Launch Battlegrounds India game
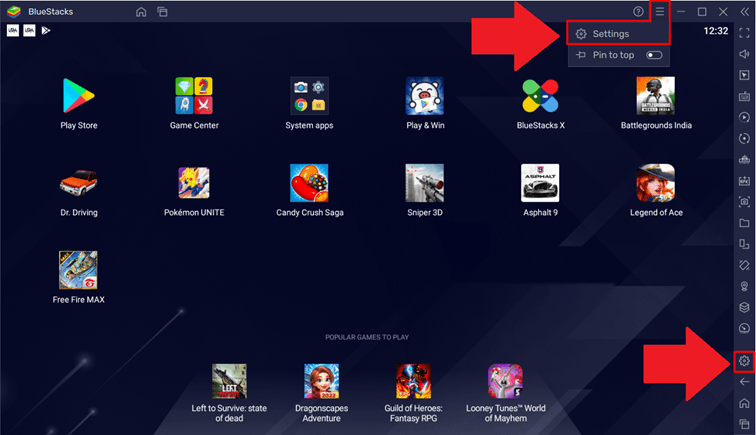Viewport: 756px width, 435px height. [655, 97]
